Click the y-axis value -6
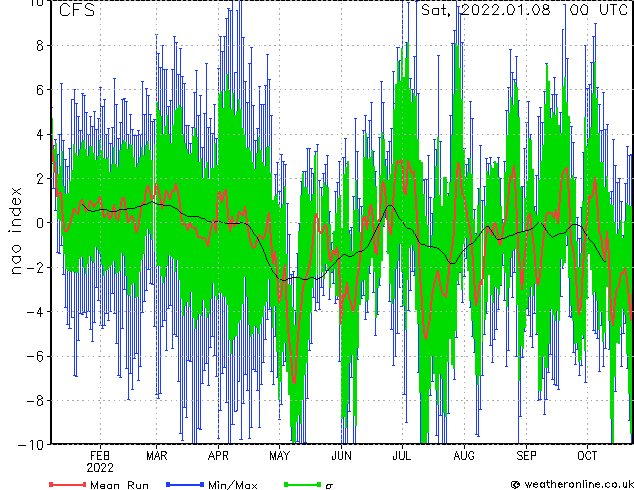634x490 pixels. tap(35, 356)
